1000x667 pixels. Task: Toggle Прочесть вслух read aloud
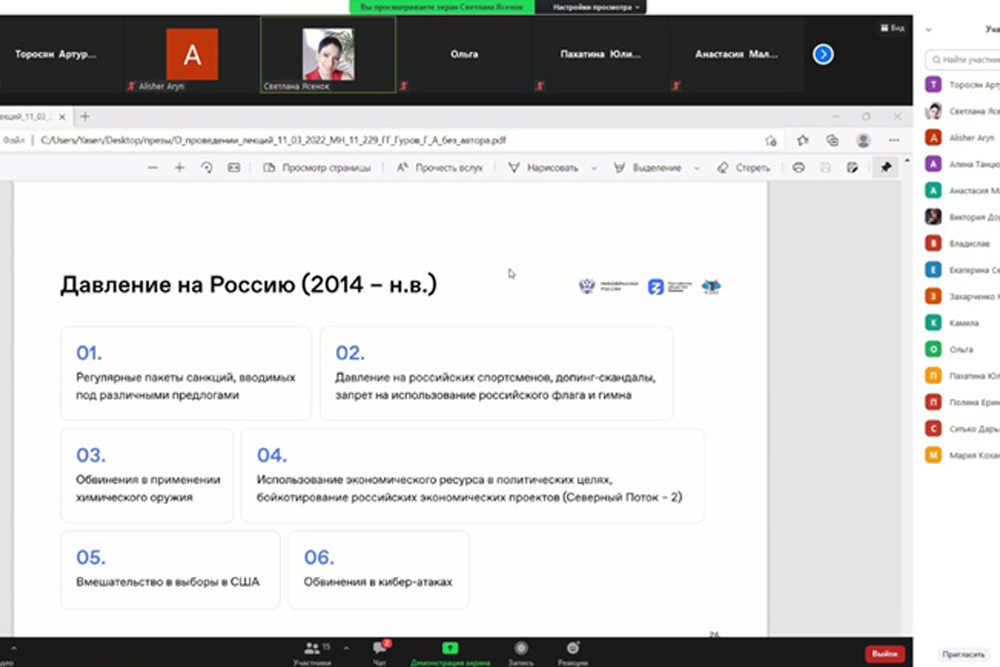click(440, 168)
